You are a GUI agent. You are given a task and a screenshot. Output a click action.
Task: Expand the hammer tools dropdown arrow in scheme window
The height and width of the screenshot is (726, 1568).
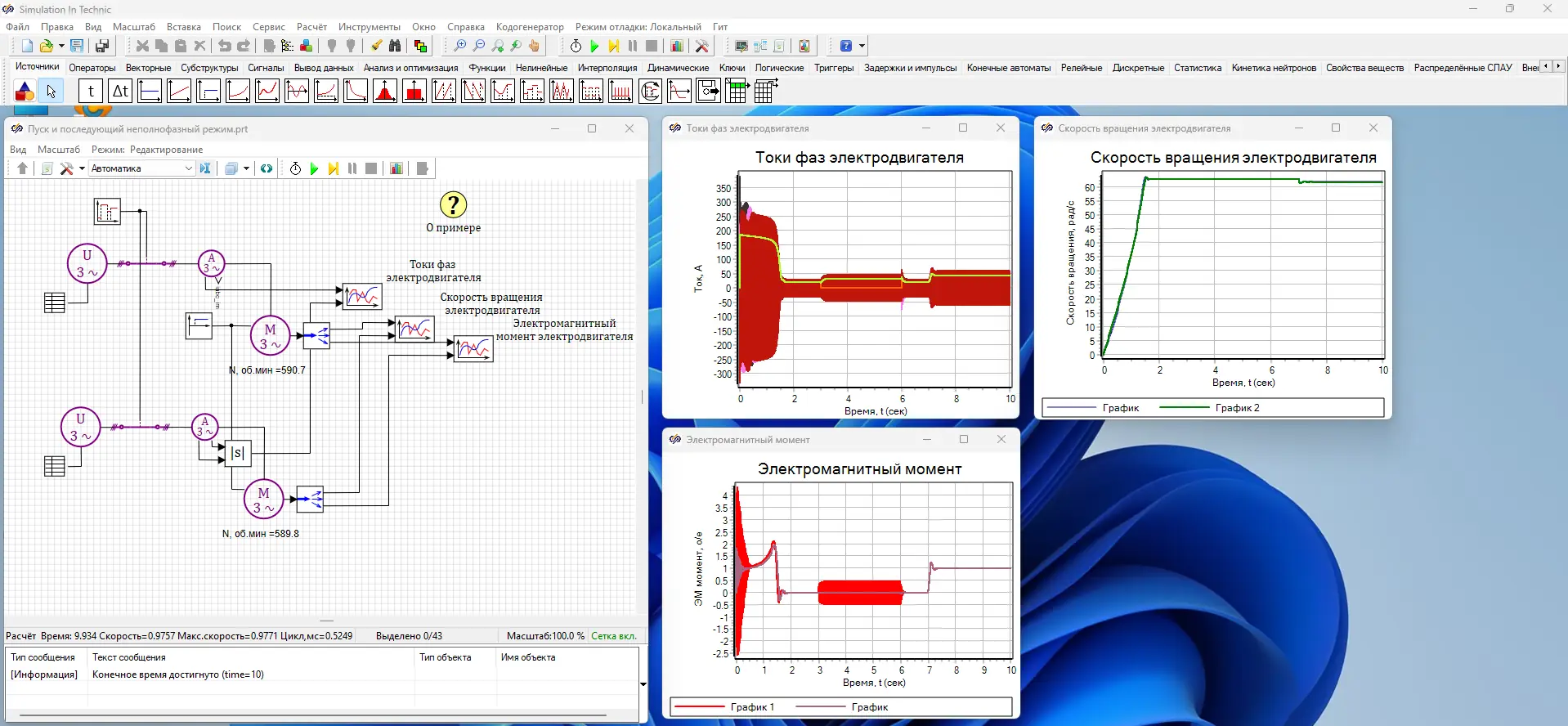pos(82,168)
